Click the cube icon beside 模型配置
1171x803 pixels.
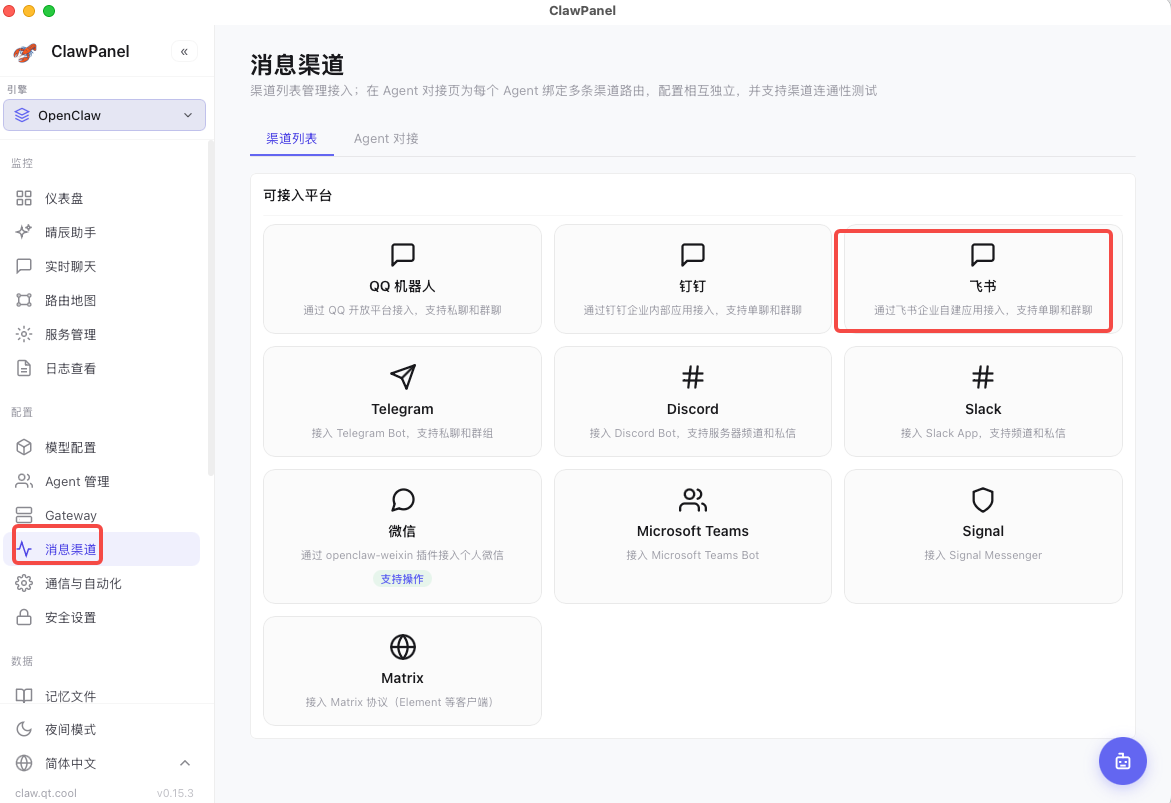[24, 447]
